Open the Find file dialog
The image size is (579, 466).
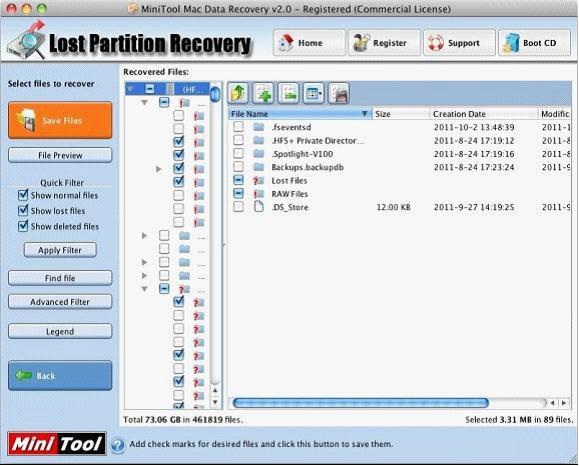click(60, 278)
